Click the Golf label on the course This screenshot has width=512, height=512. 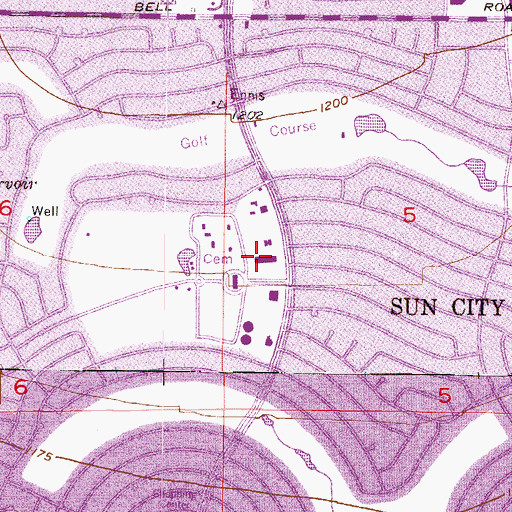click(194, 142)
